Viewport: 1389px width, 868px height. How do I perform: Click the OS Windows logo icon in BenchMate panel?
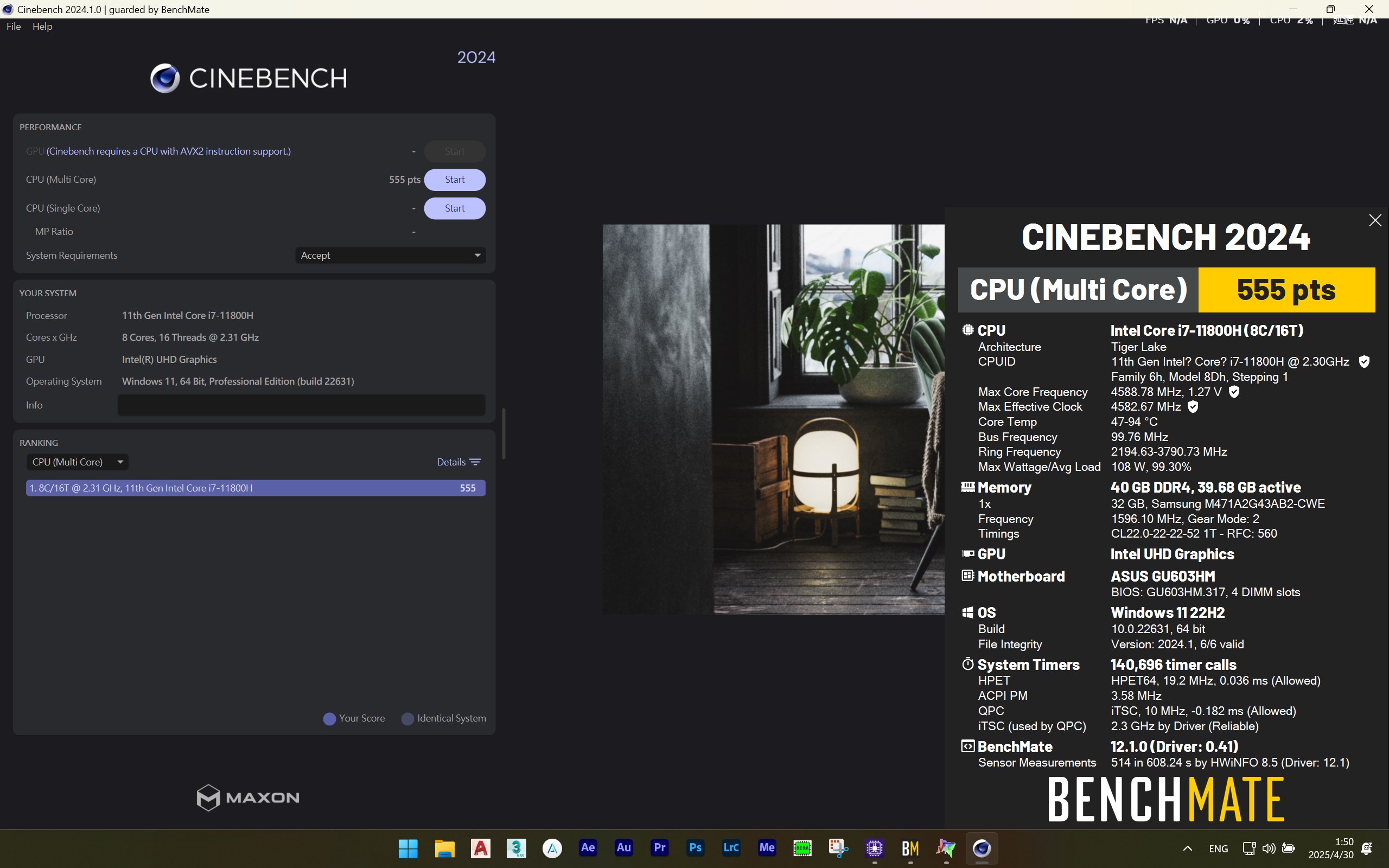(968, 612)
